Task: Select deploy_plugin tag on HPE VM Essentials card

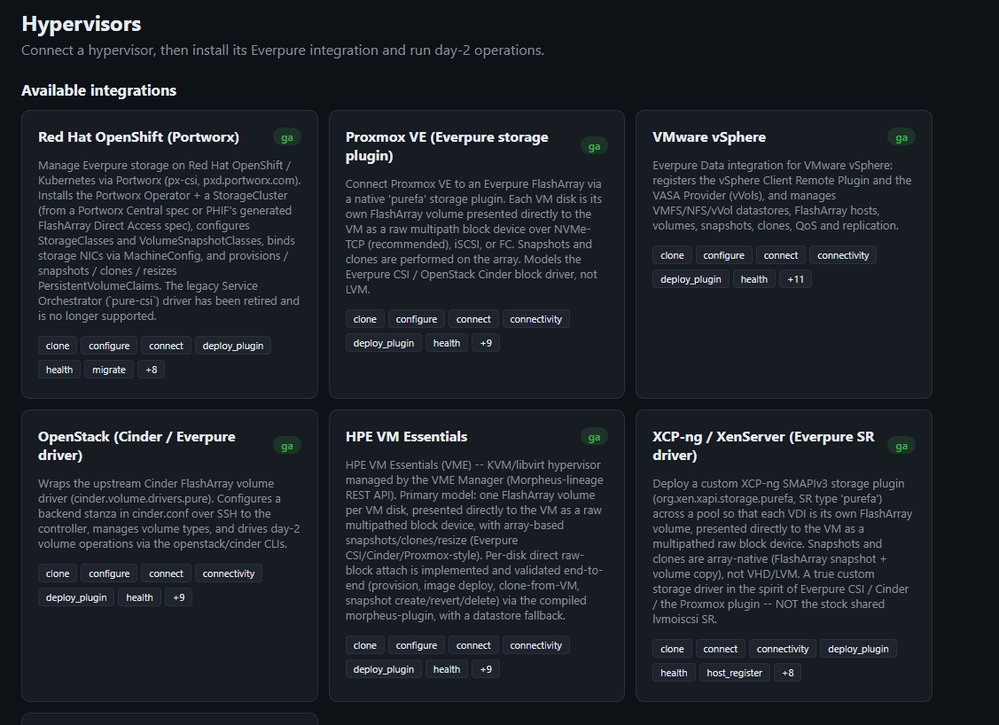Action: pyautogui.click(x=384, y=669)
